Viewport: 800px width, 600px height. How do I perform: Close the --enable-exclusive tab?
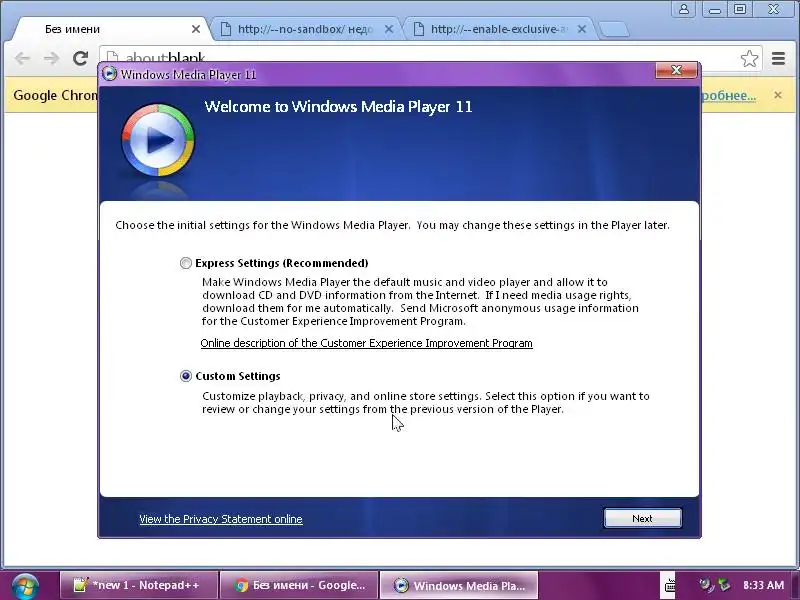582,30
